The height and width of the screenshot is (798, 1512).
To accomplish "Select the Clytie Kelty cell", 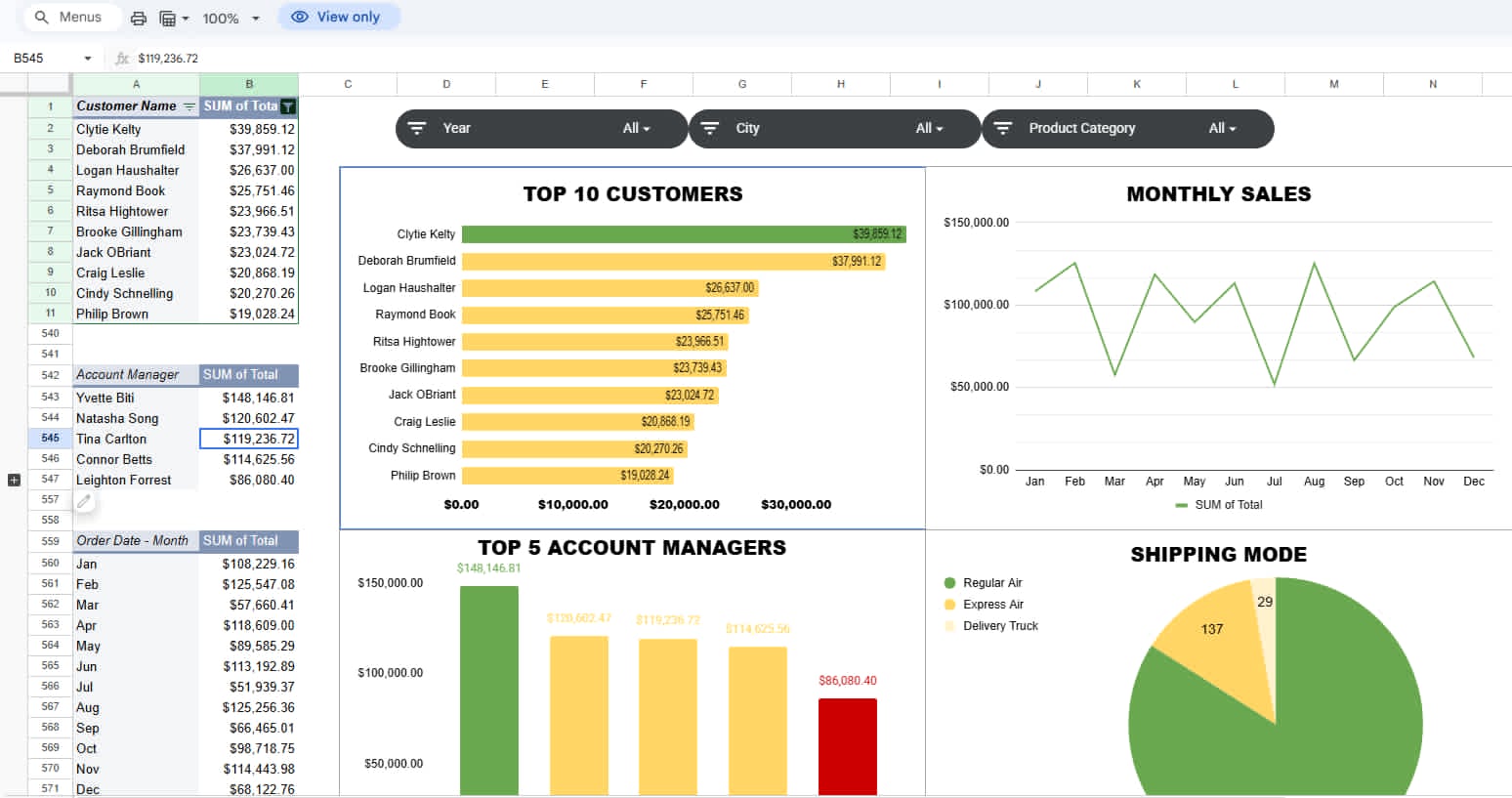I will click(x=136, y=129).
